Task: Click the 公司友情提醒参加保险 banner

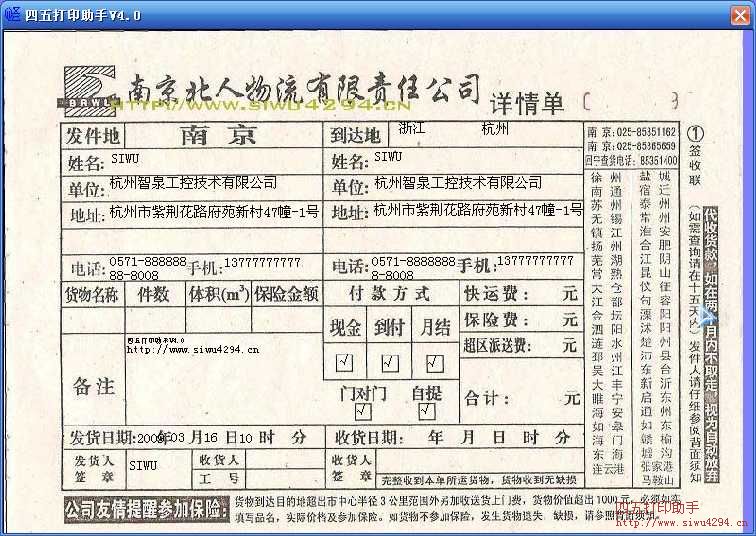Action: pyautogui.click(x=147, y=510)
